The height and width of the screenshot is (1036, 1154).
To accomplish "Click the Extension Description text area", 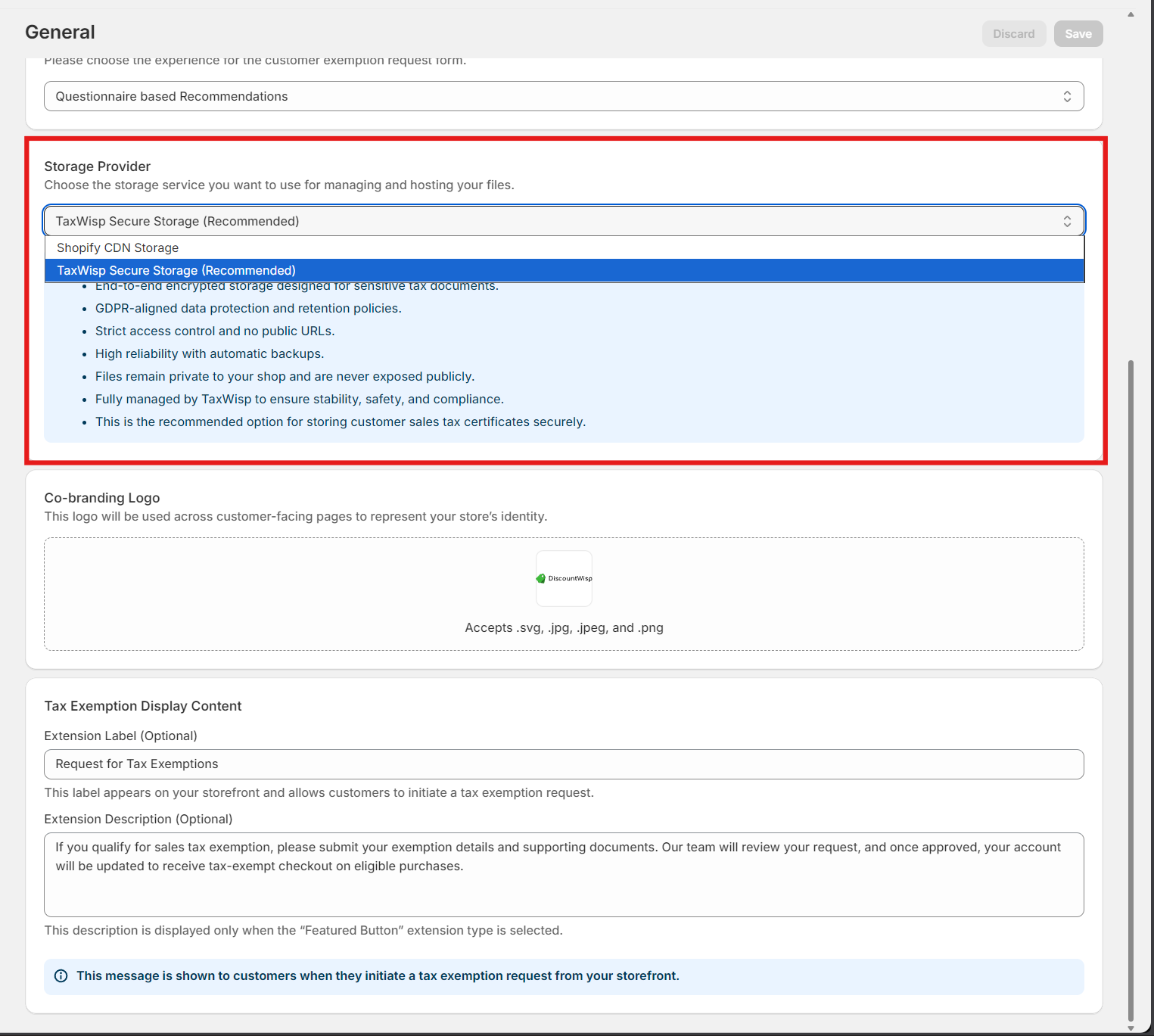I will point(564,875).
